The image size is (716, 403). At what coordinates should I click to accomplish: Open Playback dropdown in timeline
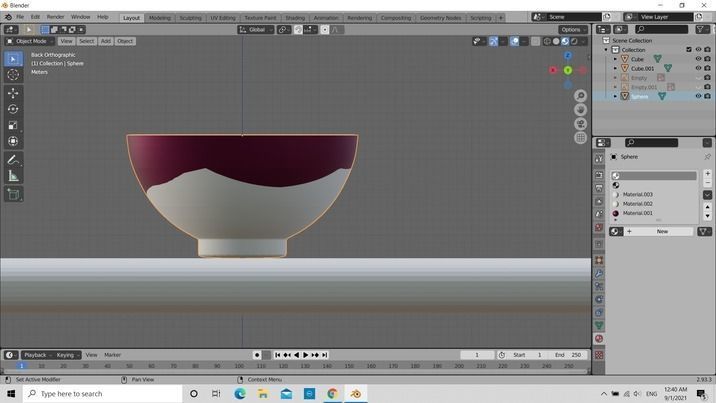click(x=36, y=355)
